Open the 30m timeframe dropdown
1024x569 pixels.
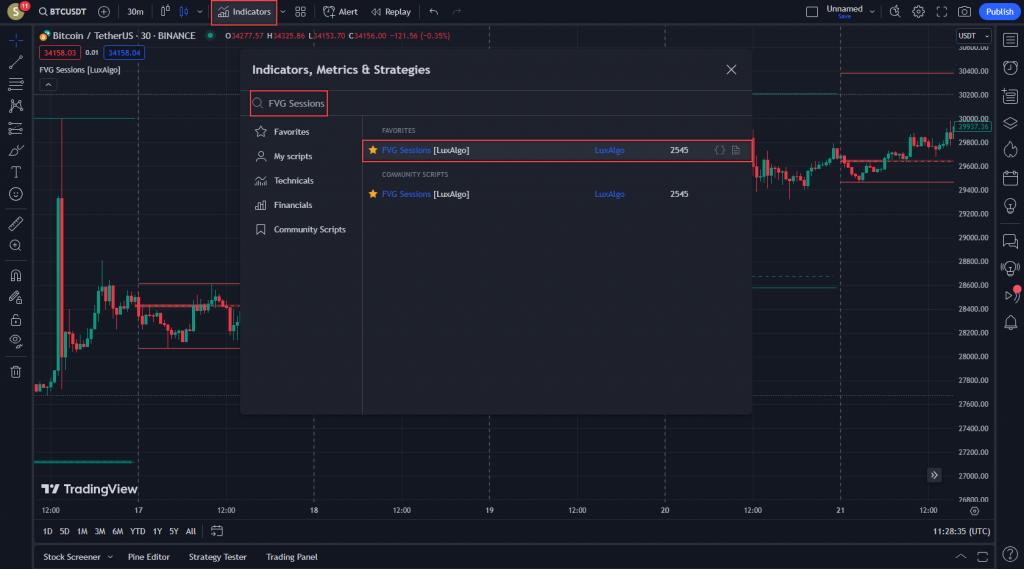[x=134, y=12]
